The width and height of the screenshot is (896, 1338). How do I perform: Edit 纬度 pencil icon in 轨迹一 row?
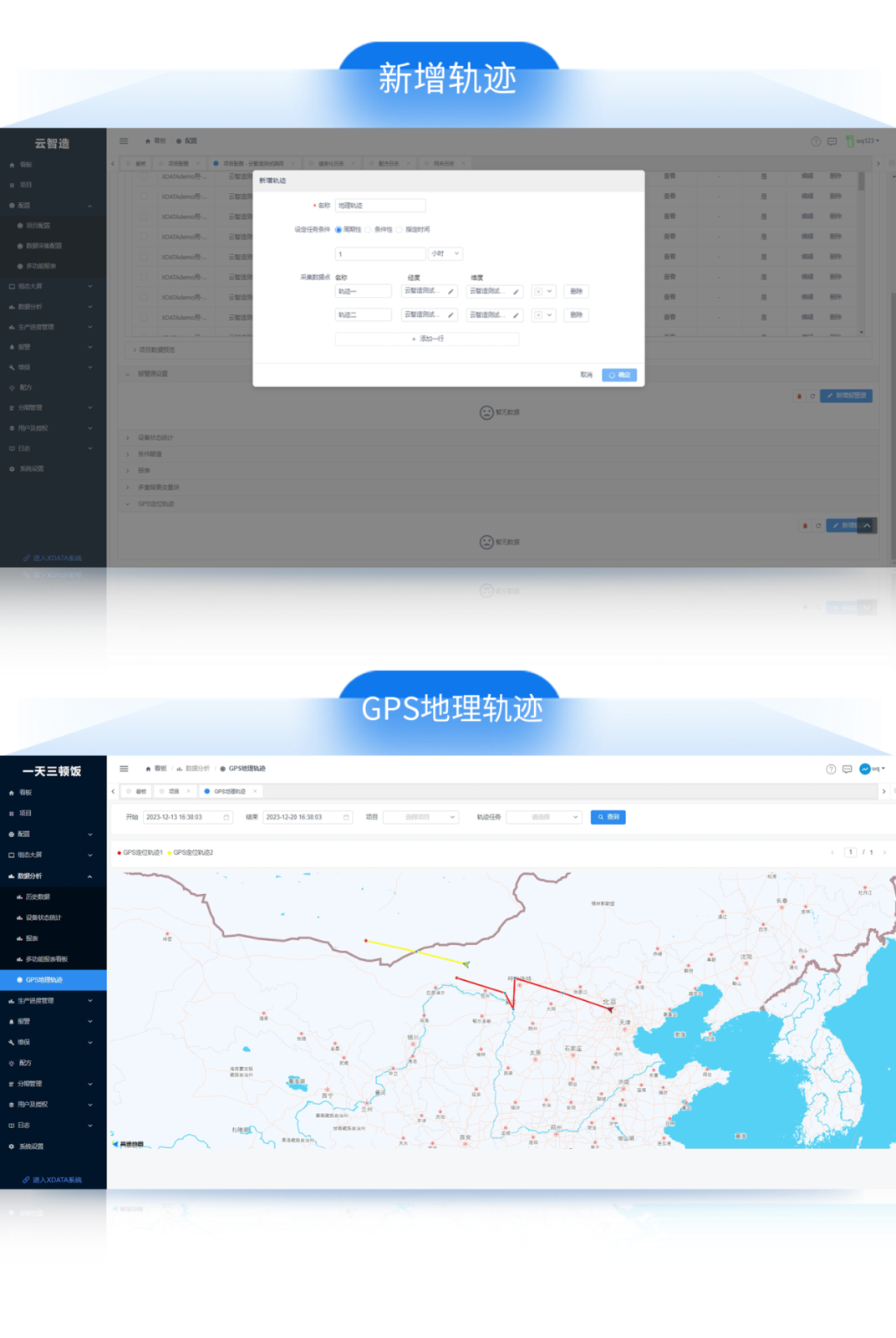516,291
